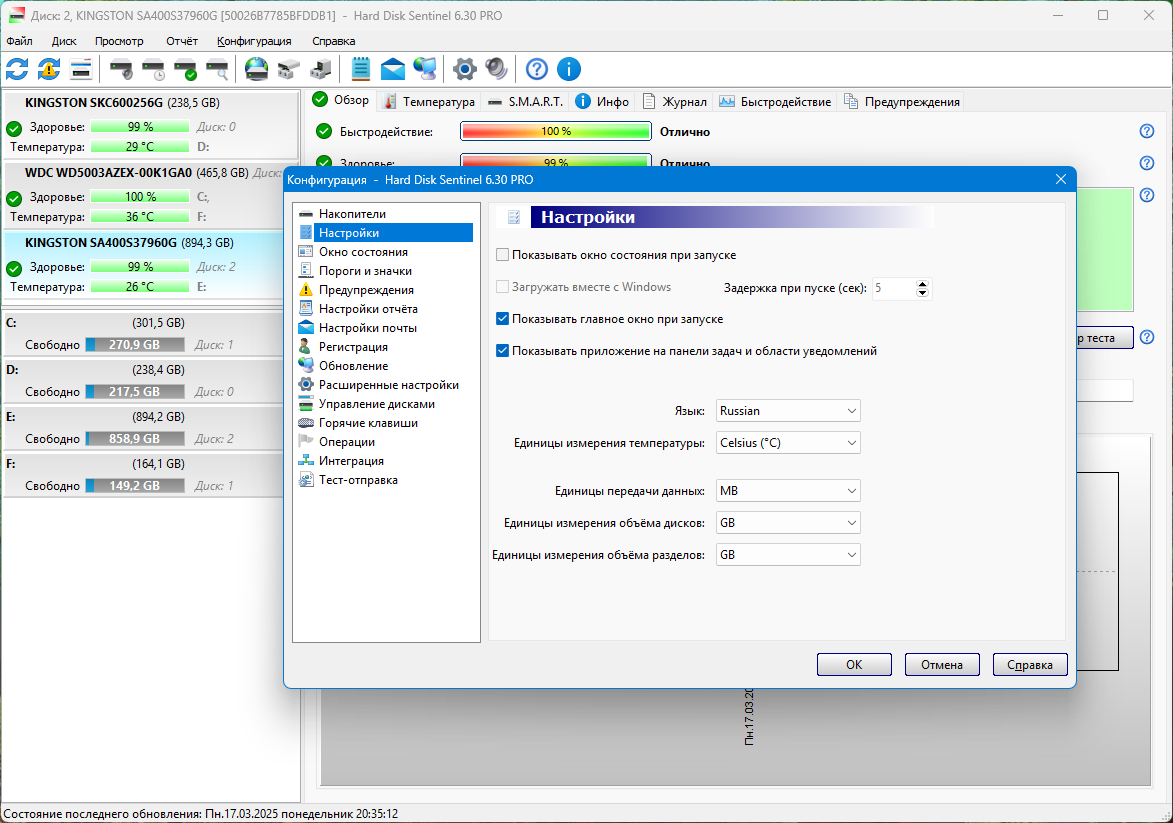Image resolution: width=1173 pixels, height=823 pixels.
Task: Open the Единицы передачи данных MB dropdown
Action: 788,491
